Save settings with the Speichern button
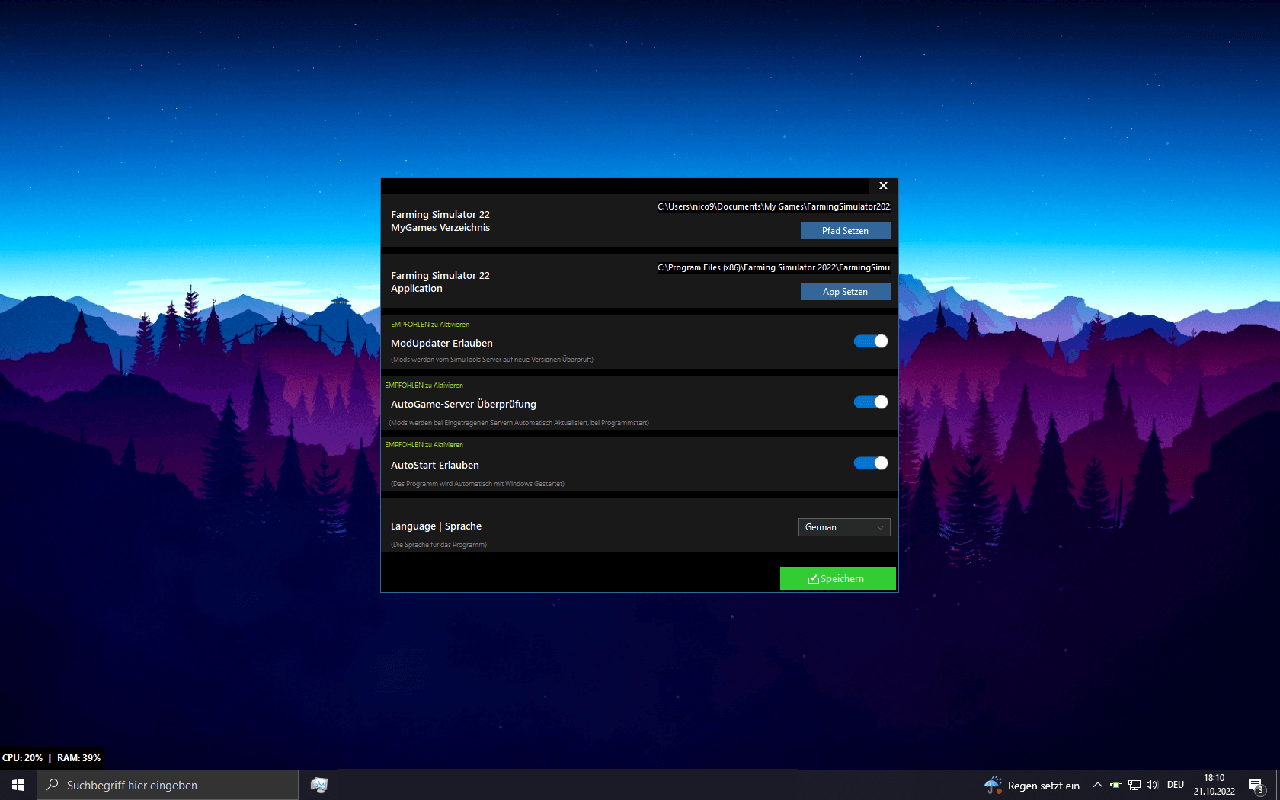The width and height of the screenshot is (1280, 800). click(x=838, y=579)
